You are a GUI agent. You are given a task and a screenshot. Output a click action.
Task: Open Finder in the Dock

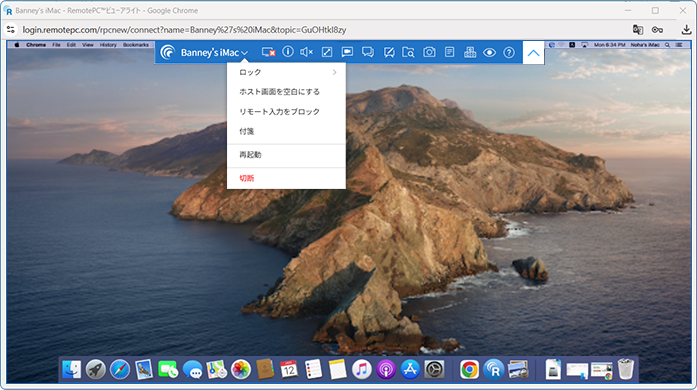click(72, 370)
